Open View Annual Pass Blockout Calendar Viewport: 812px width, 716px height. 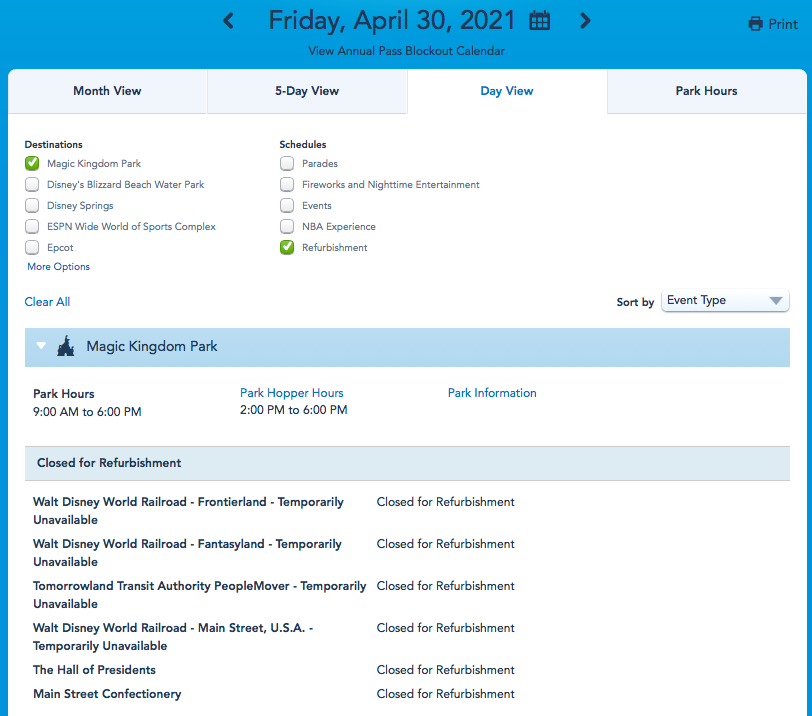pos(405,51)
